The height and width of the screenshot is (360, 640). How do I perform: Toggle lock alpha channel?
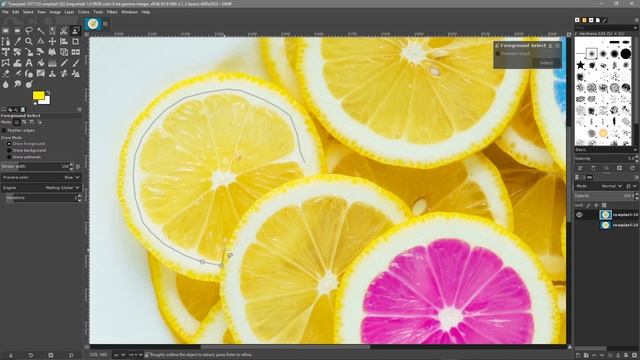coord(604,205)
